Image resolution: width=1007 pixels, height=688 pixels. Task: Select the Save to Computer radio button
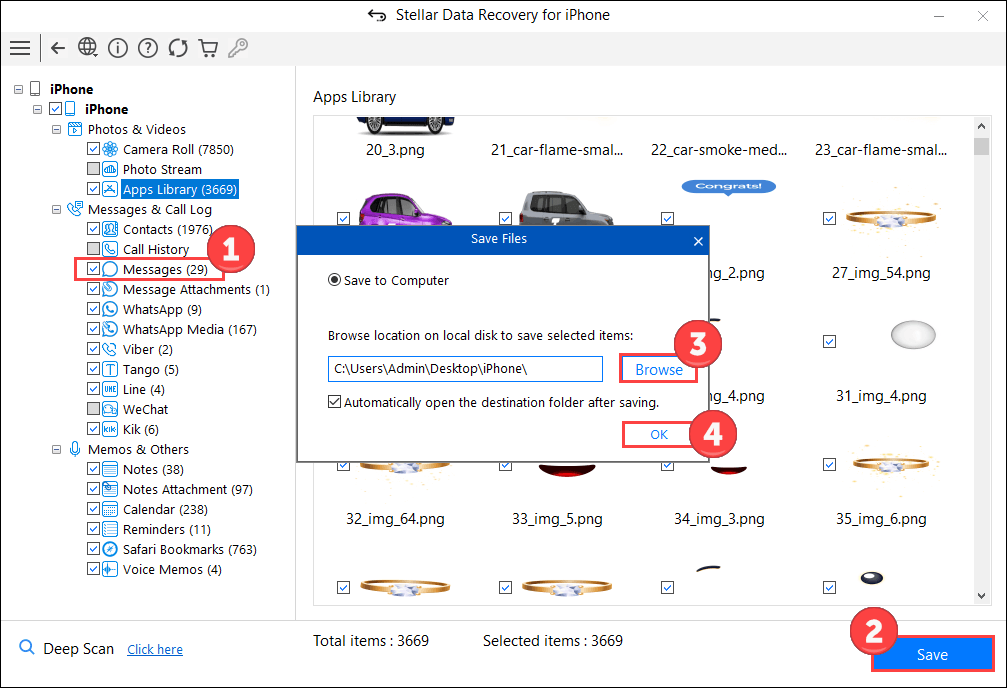coord(334,280)
